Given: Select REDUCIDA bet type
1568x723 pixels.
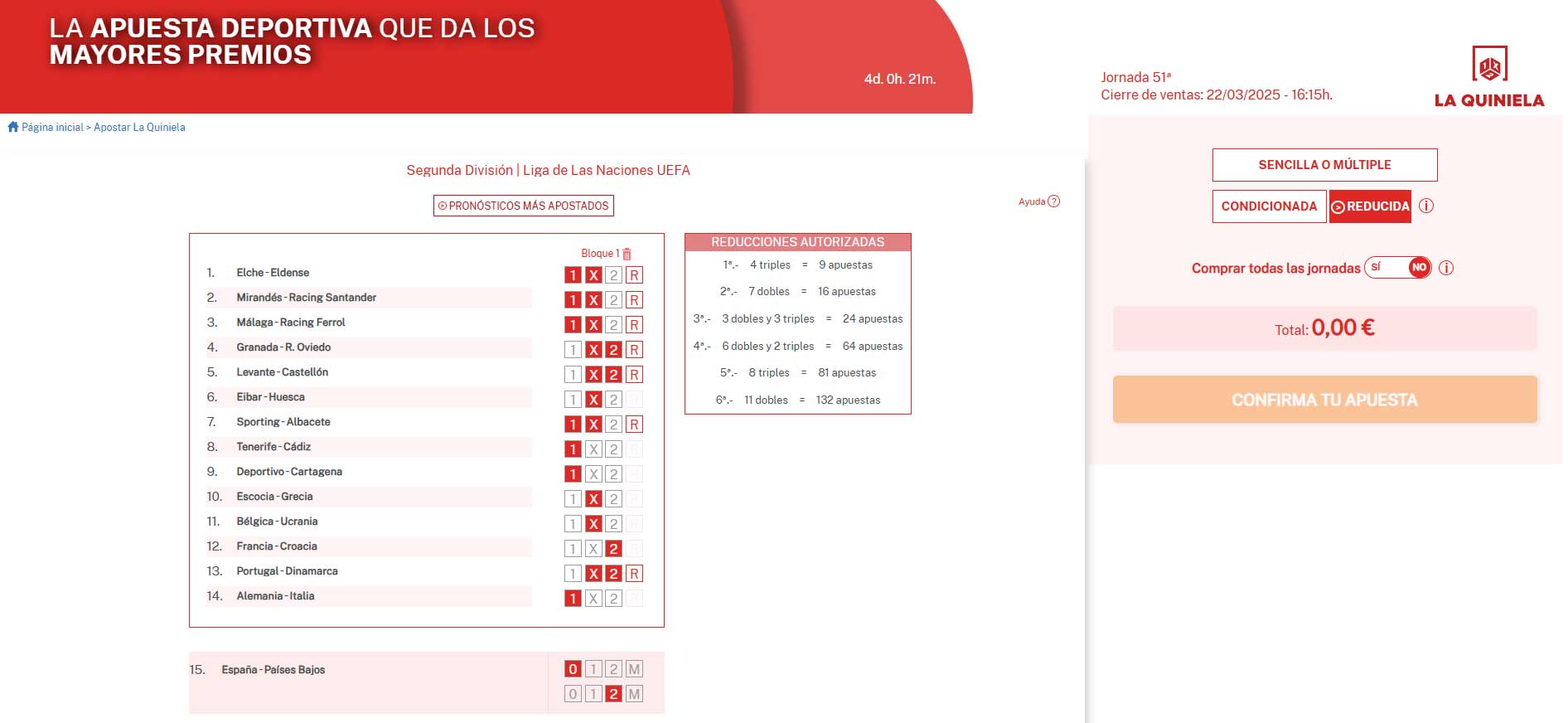Looking at the screenshot, I should [1370, 206].
